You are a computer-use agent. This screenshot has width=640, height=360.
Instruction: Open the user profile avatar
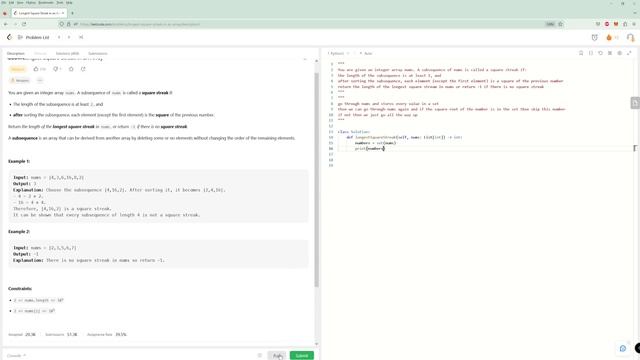click(631, 38)
